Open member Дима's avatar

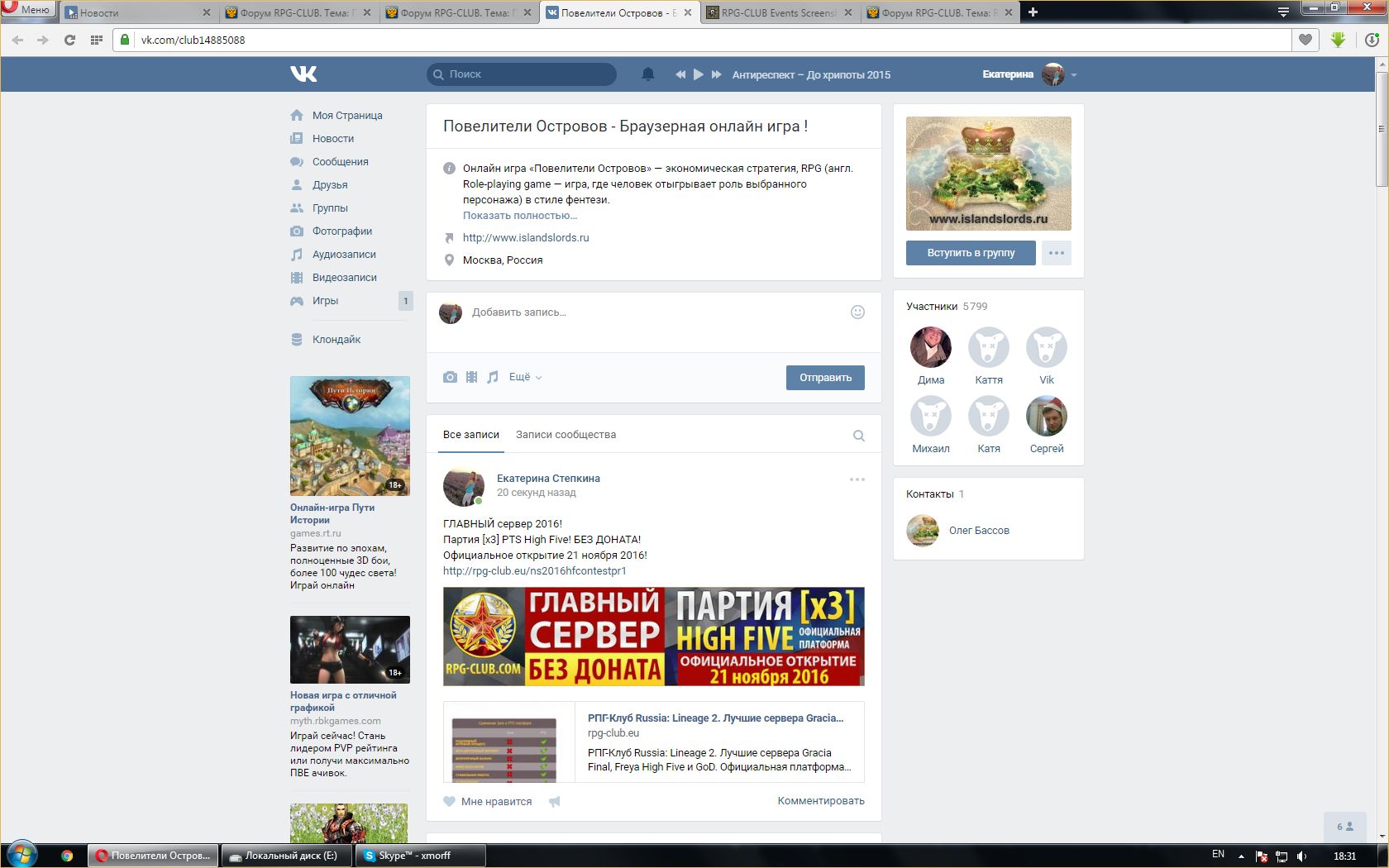(931, 347)
